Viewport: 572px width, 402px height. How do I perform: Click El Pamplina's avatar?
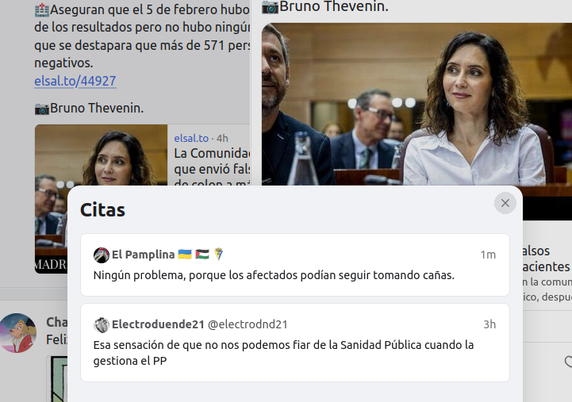tap(101, 255)
